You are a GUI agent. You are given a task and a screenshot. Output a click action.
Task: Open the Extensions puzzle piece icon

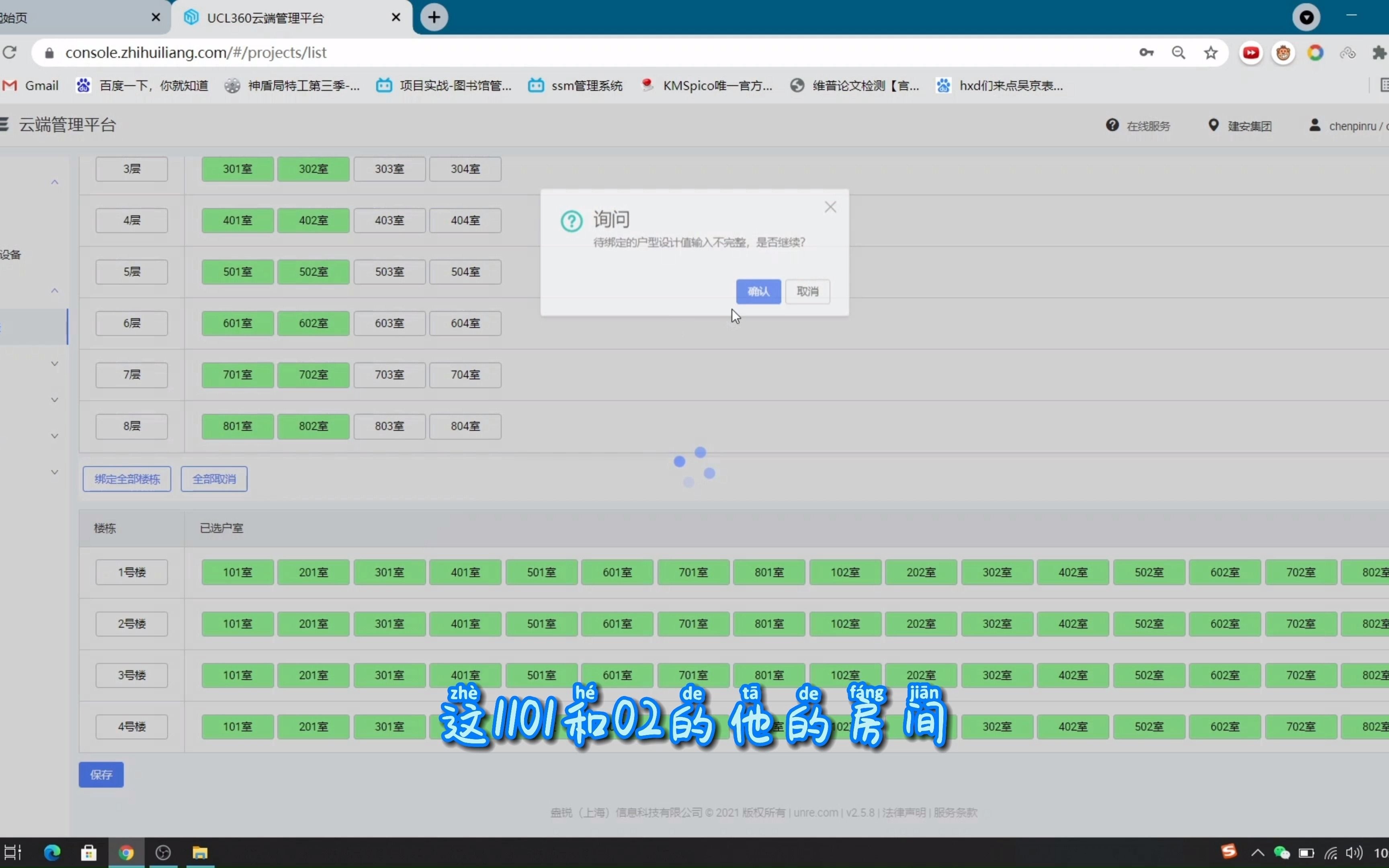point(1379,53)
